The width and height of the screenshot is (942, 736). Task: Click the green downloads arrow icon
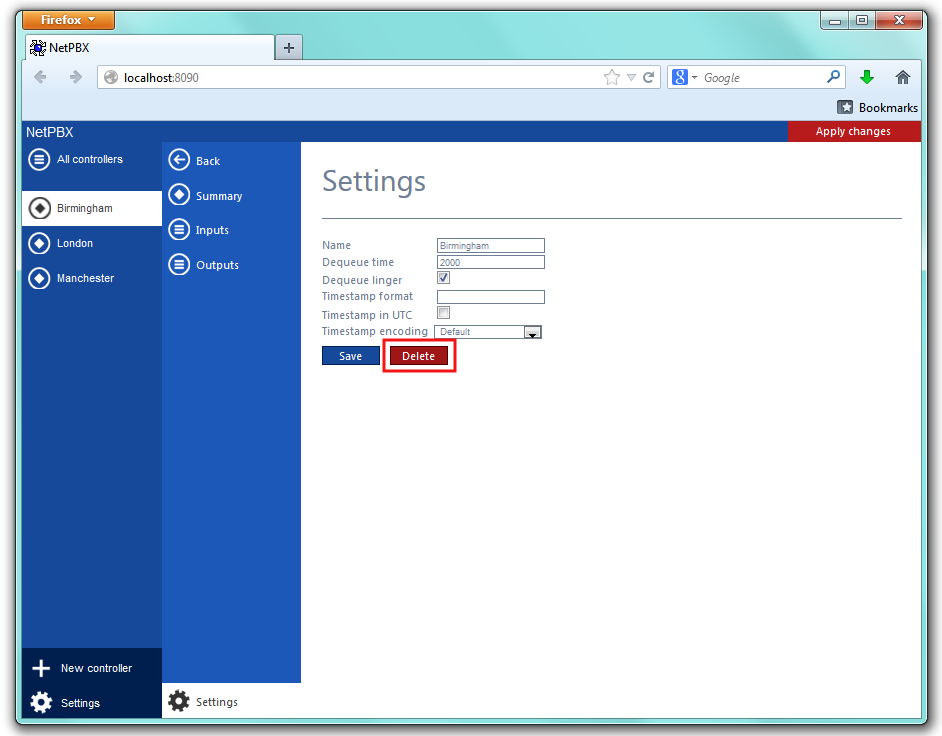(867, 77)
